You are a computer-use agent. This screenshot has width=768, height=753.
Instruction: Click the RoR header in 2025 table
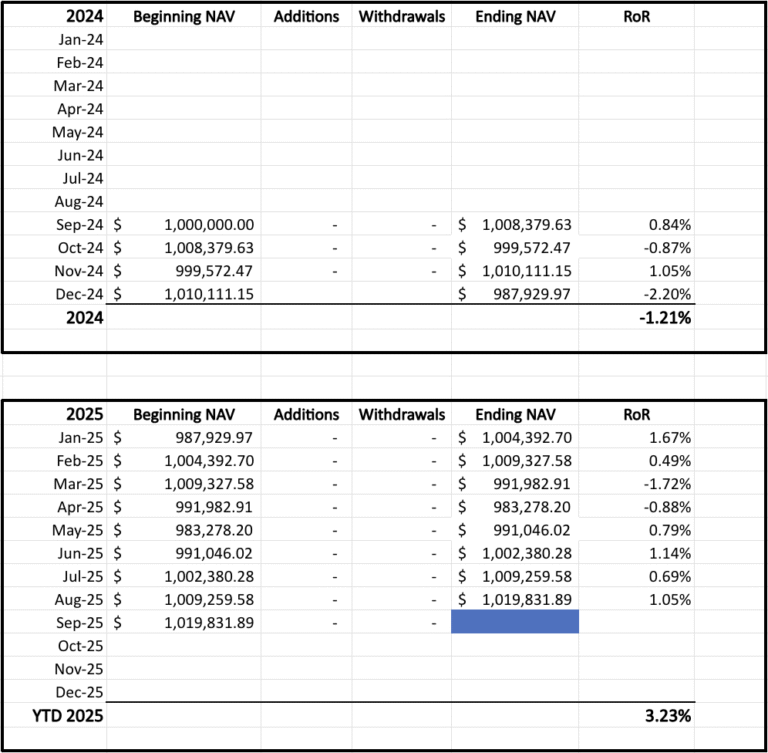pos(636,414)
